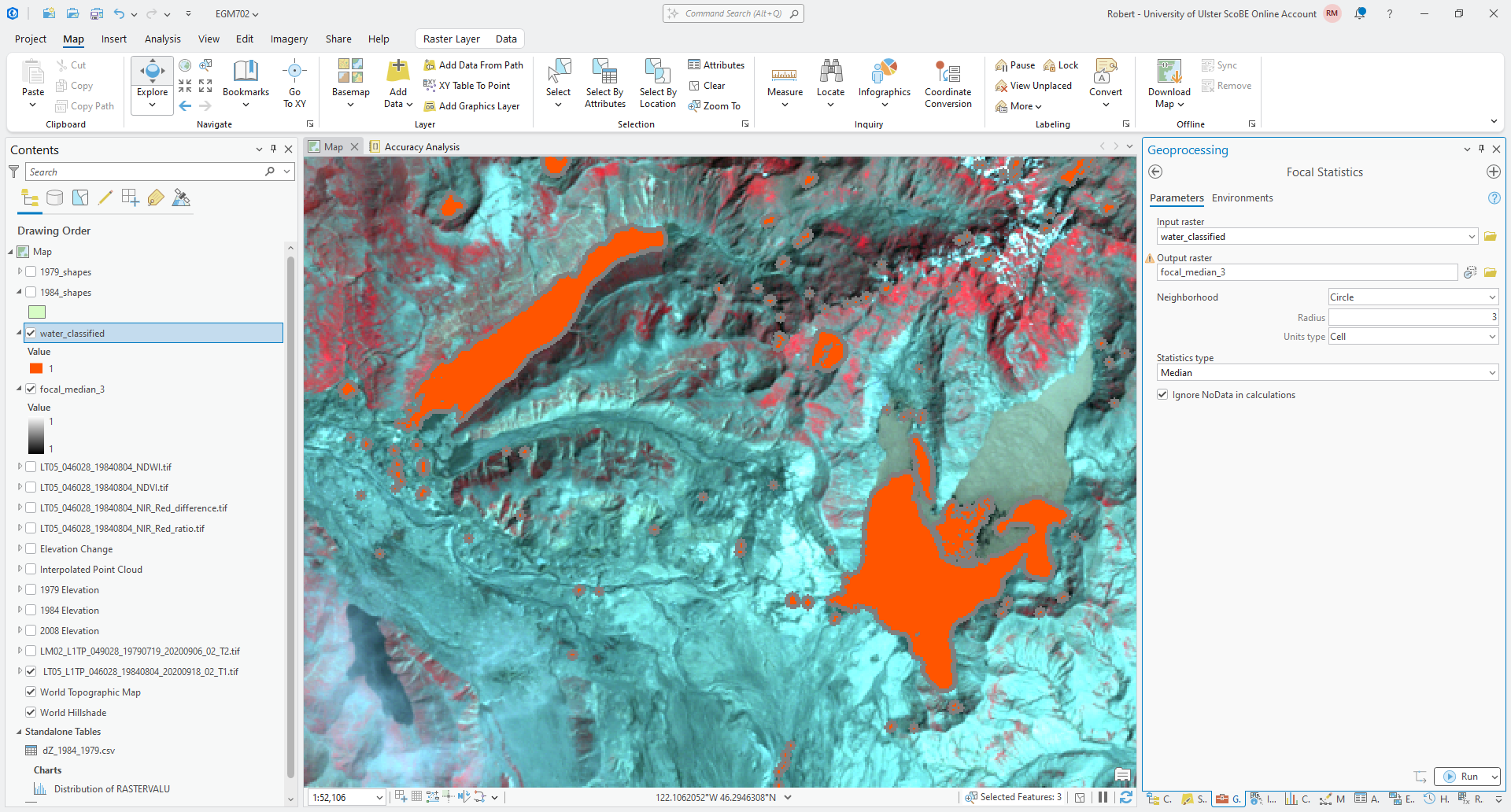Select the Explore navigation tool
Viewport: 1511px width, 812px height.
[x=152, y=72]
